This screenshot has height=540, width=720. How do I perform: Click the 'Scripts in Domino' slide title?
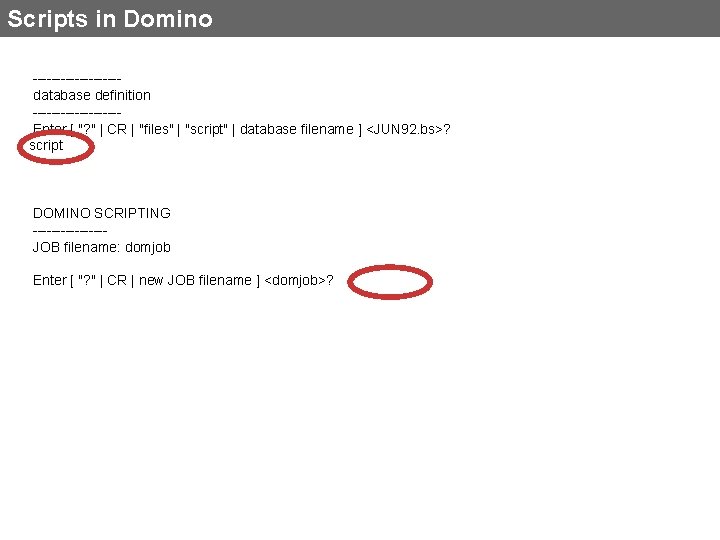click(110, 19)
